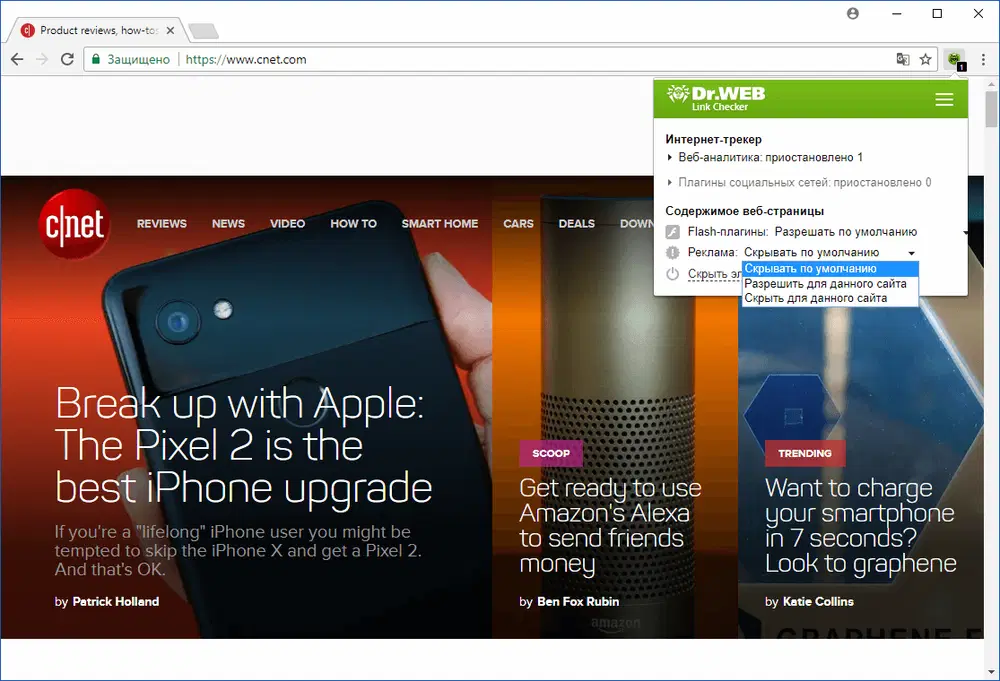The image size is (1000, 681).
Task: Open the DEALS nav item
Action: click(x=577, y=224)
